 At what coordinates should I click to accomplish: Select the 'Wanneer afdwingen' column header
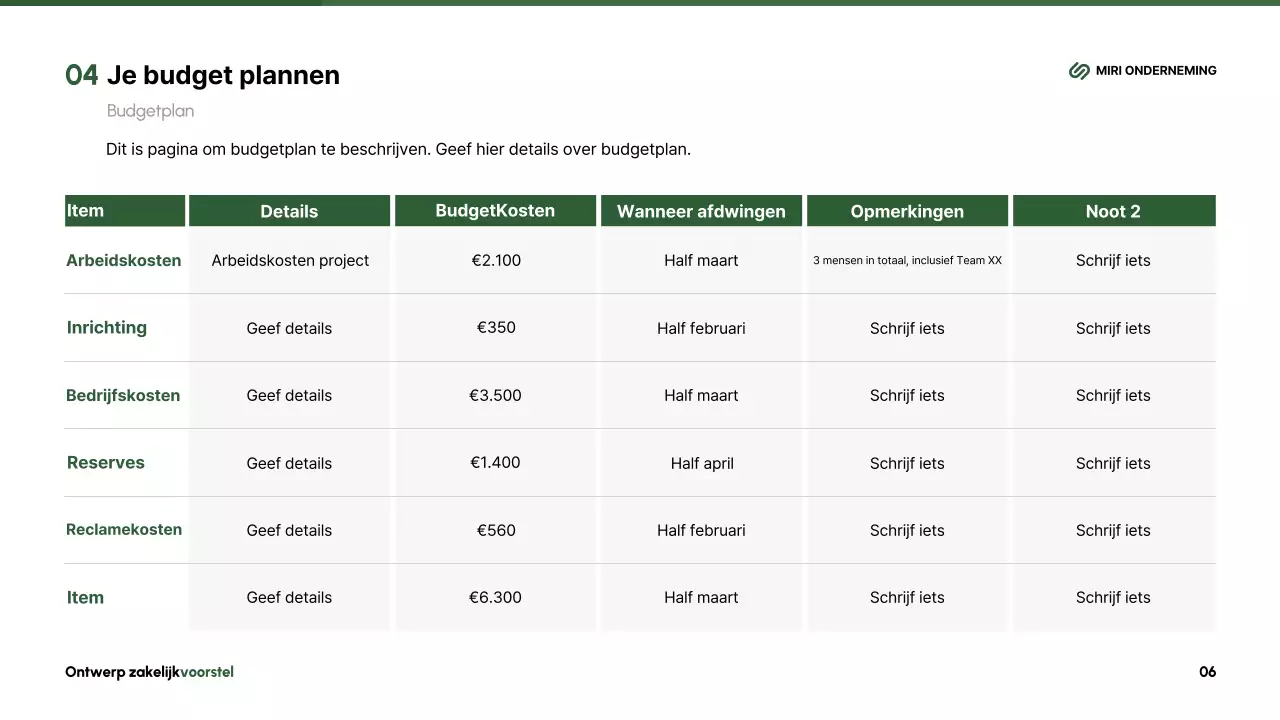pyautogui.click(x=701, y=211)
